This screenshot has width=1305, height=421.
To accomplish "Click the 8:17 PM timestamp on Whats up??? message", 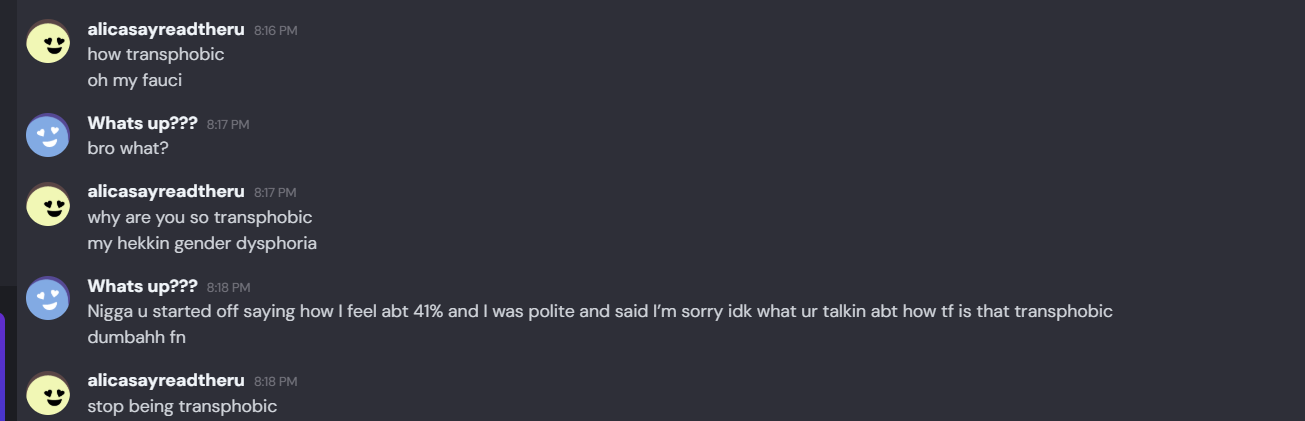I will pyautogui.click(x=228, y=125).
